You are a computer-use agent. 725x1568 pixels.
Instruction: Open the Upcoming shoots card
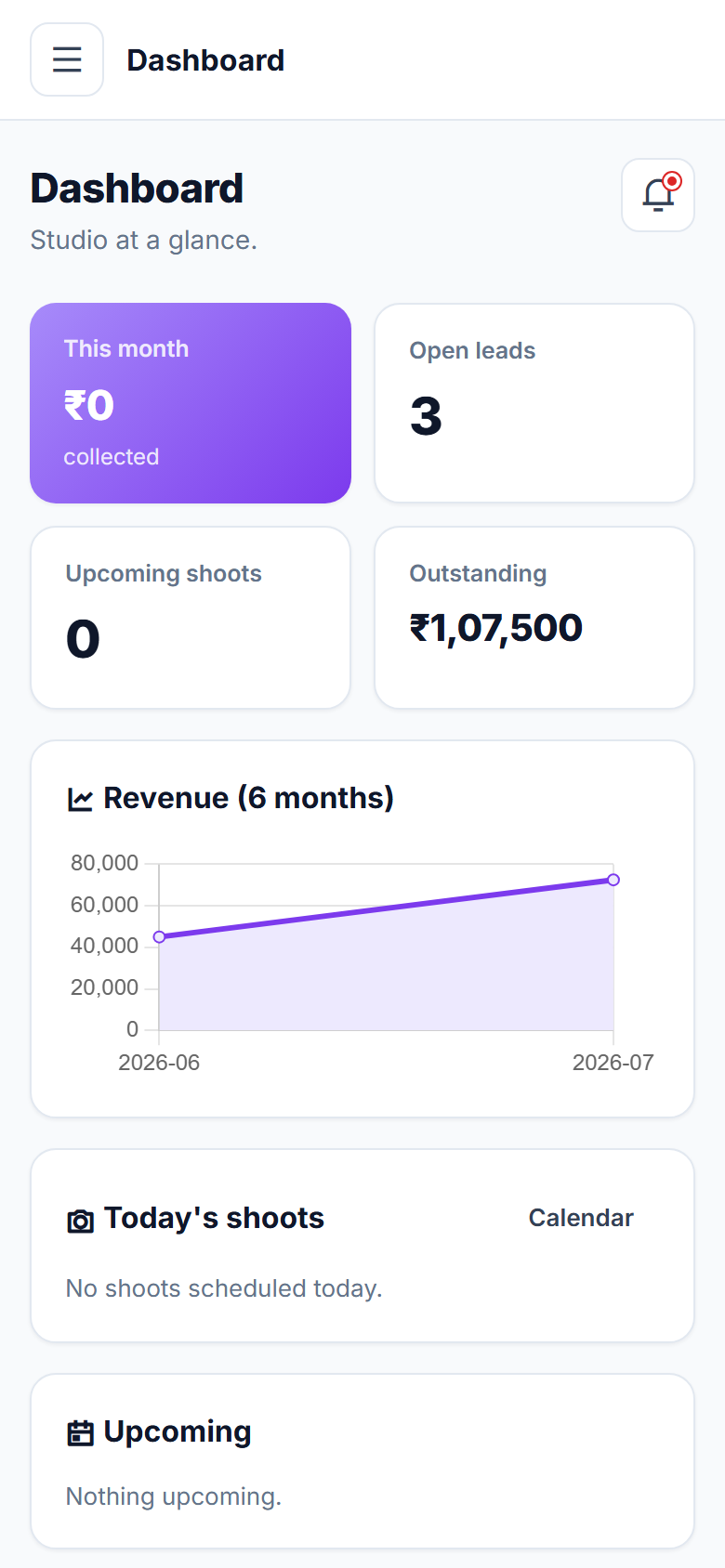[191, 618]
